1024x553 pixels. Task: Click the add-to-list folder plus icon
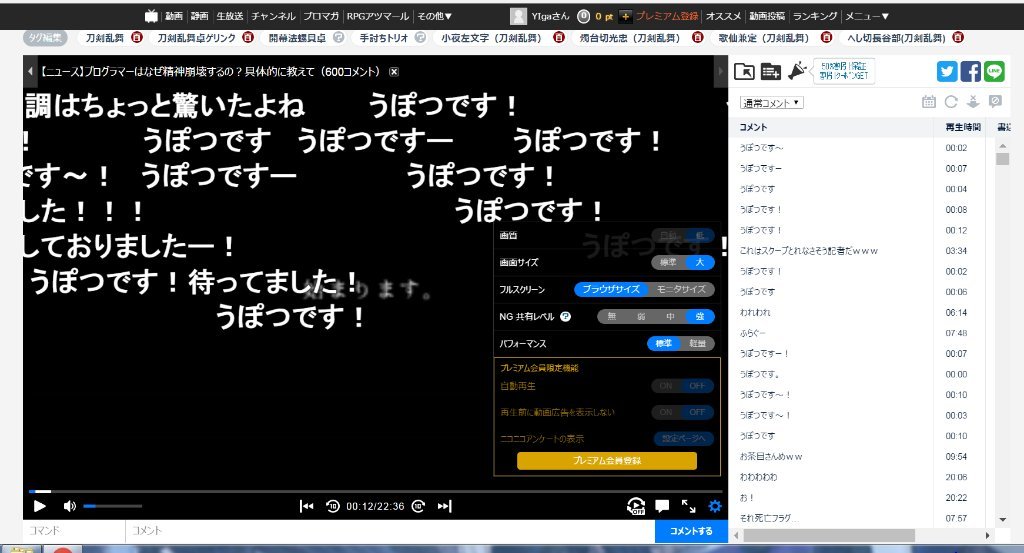pos(771,71)
